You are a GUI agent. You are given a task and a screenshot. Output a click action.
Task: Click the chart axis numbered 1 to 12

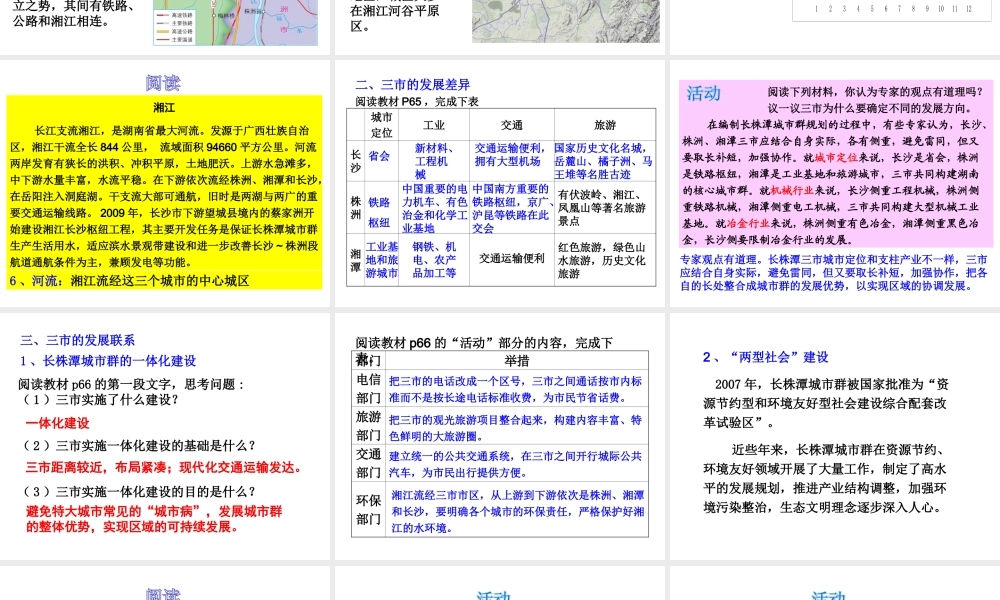(x=892, y=9)
